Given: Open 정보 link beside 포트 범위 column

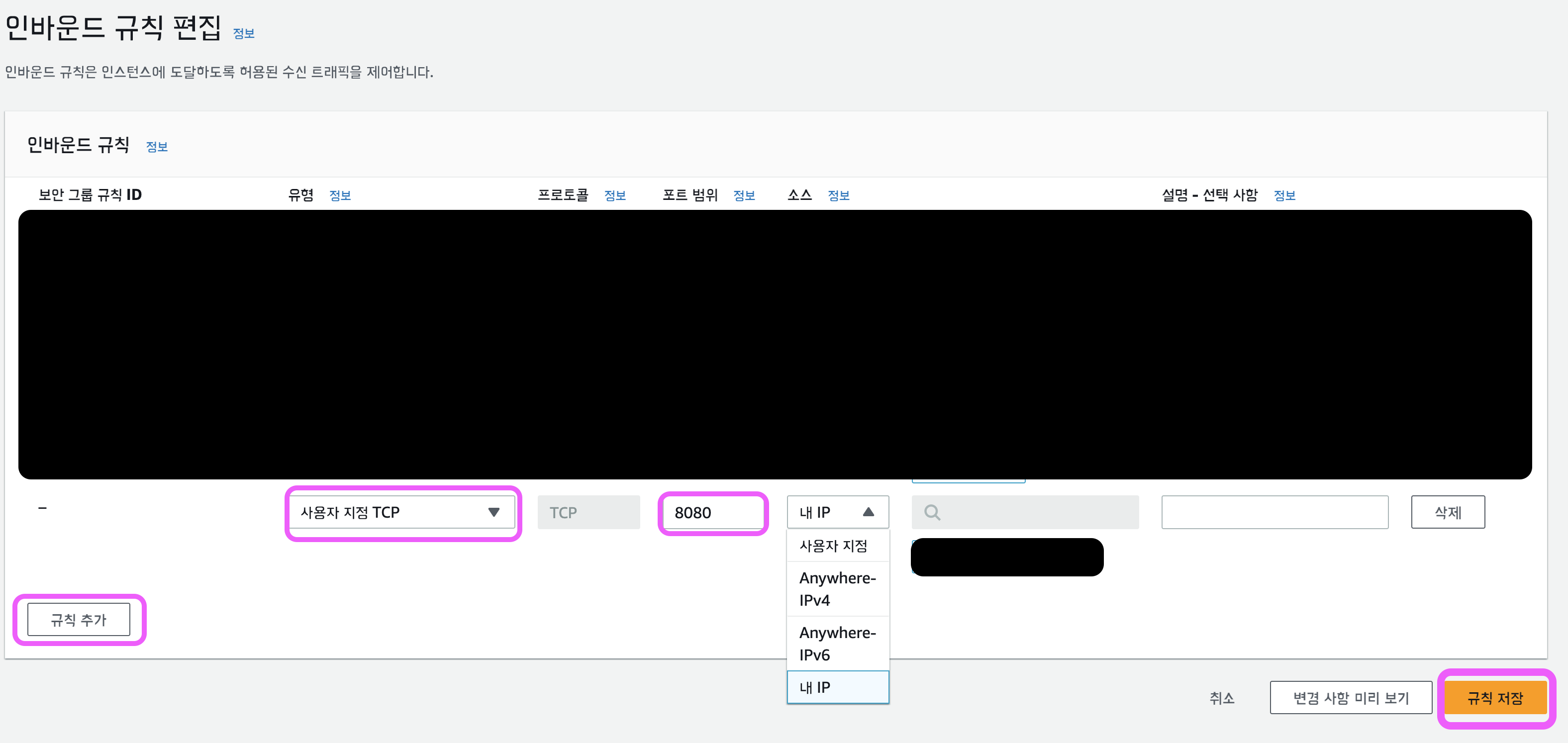Looking at the screenshot, I should (x=743, y=195).
